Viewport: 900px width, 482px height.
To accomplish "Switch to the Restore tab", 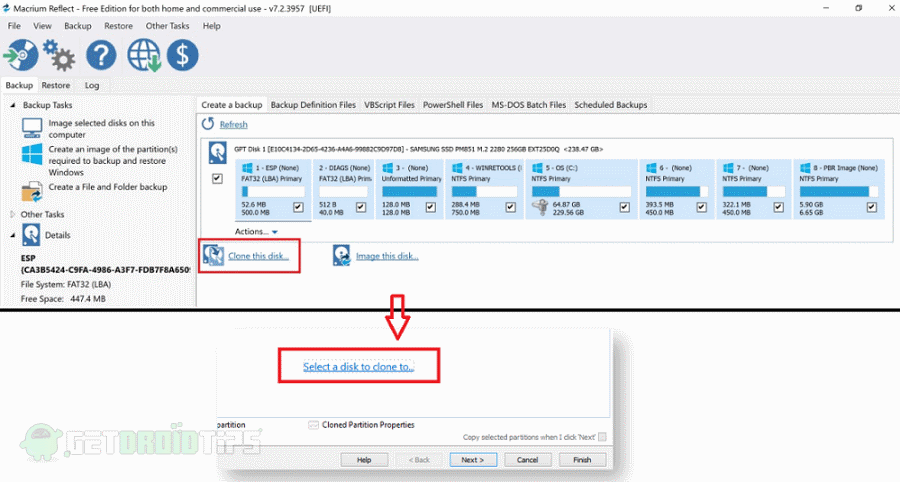I will pyautogui.click(x=56, y=85).
